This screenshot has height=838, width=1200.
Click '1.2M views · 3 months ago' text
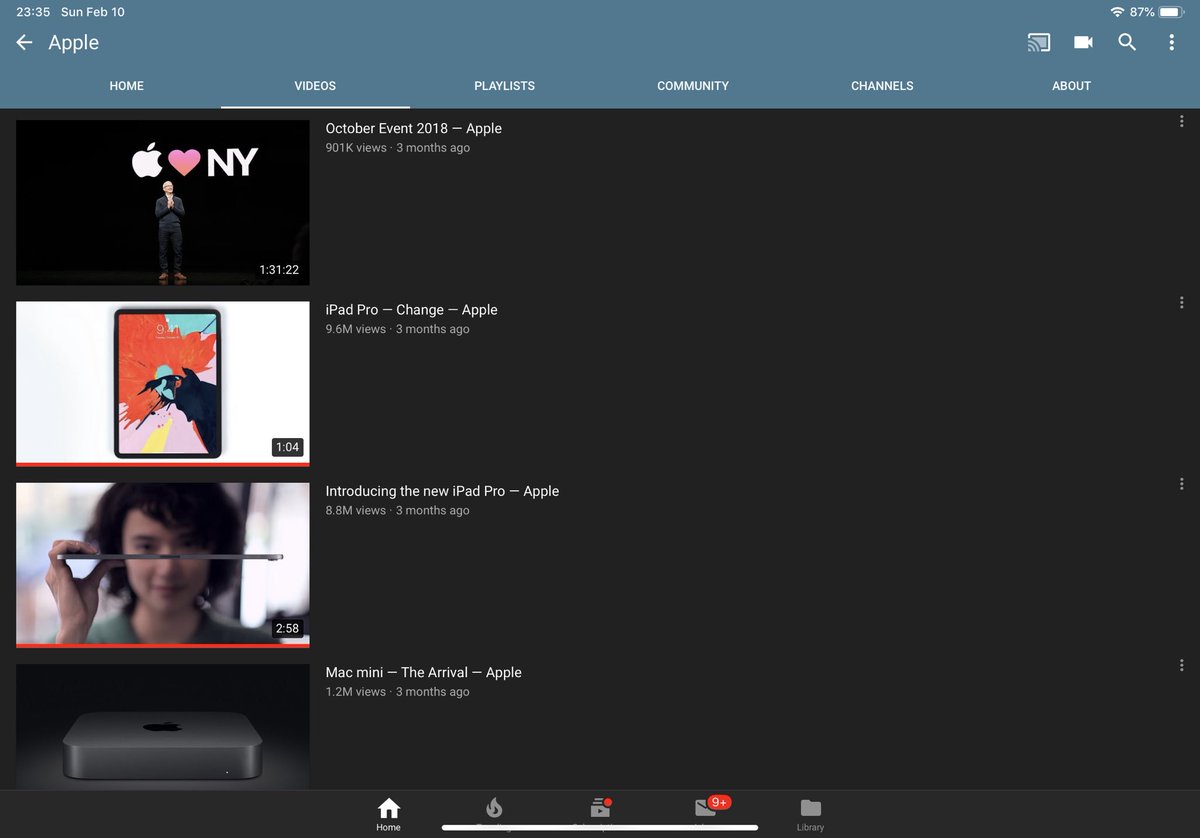[x=398, y=692]
